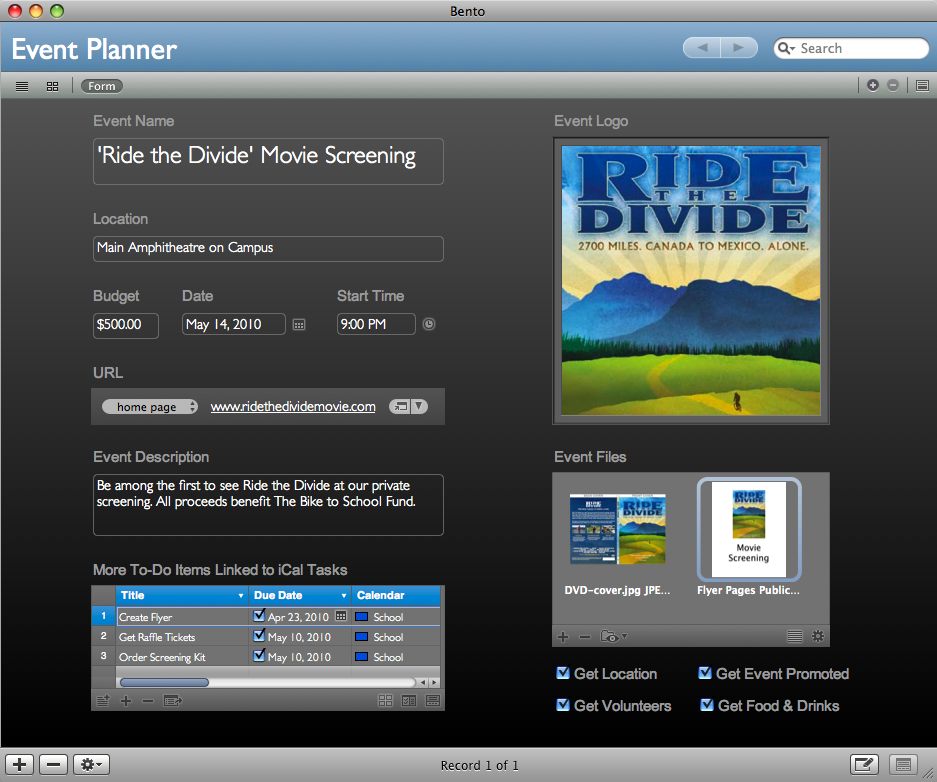Screen dimensions: 937x782
Task: Switch to split grid view icon
Action: coord(52,86)
